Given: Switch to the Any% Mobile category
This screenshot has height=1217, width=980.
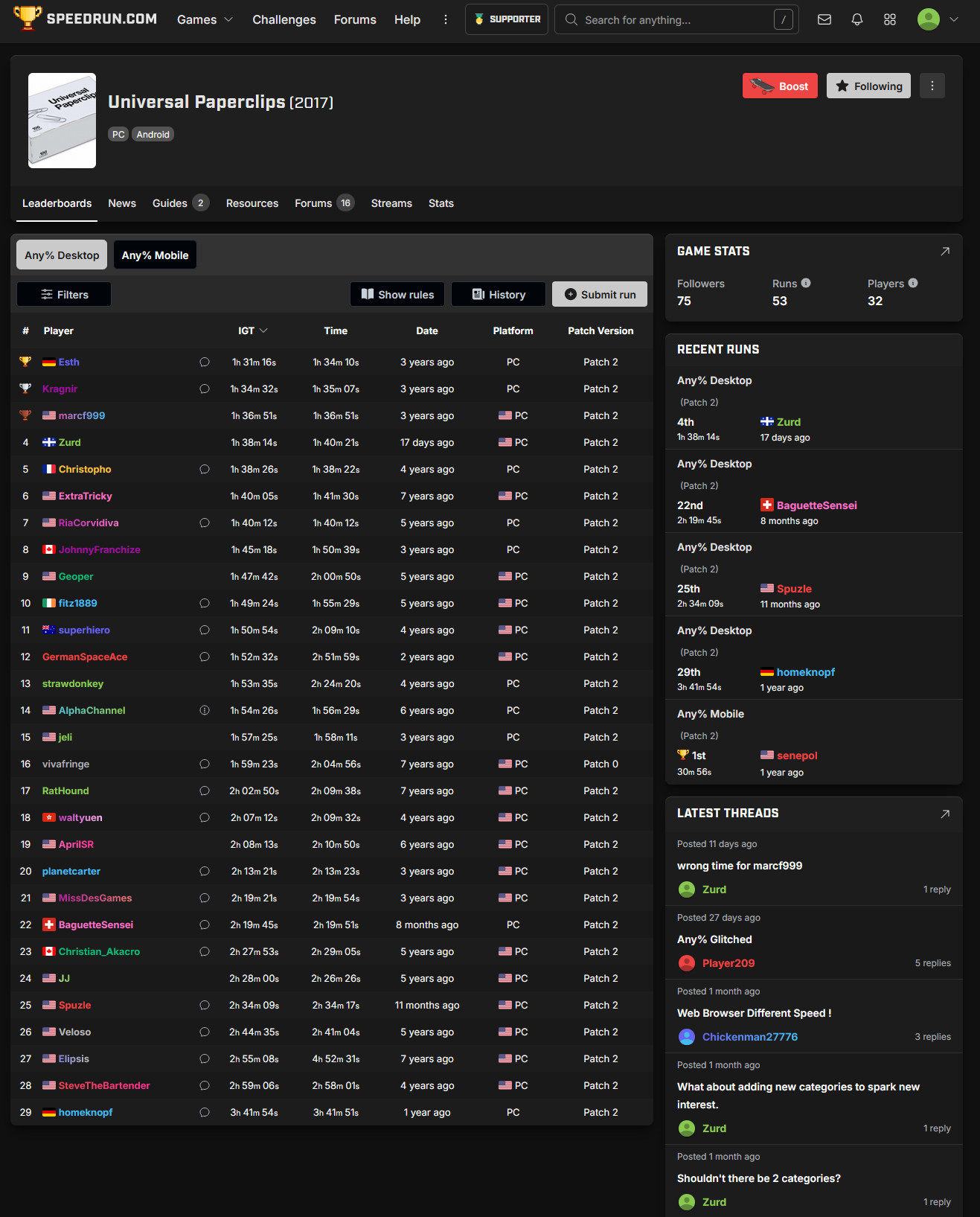Looking at the screenshot, I should point(155,255).
